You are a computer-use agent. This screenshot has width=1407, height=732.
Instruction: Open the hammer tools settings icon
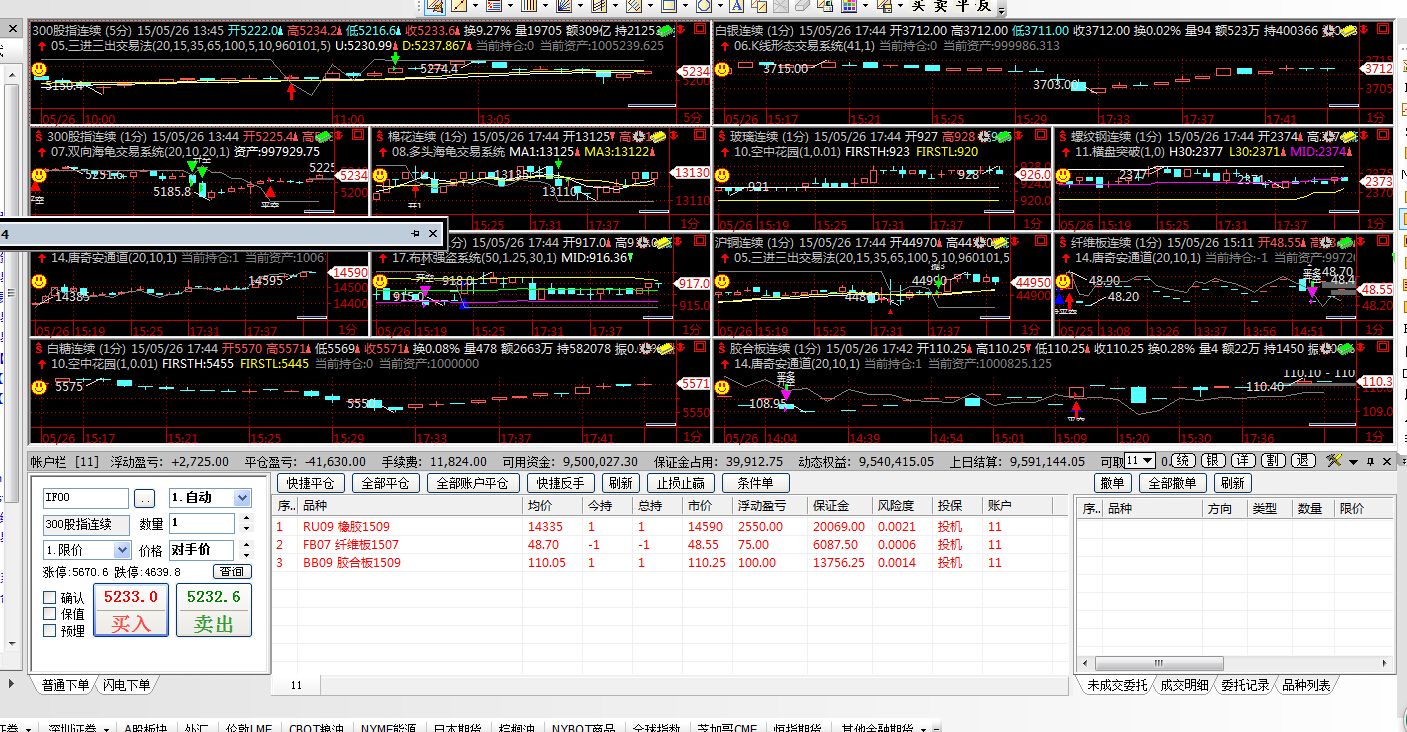coord(1333,461)
